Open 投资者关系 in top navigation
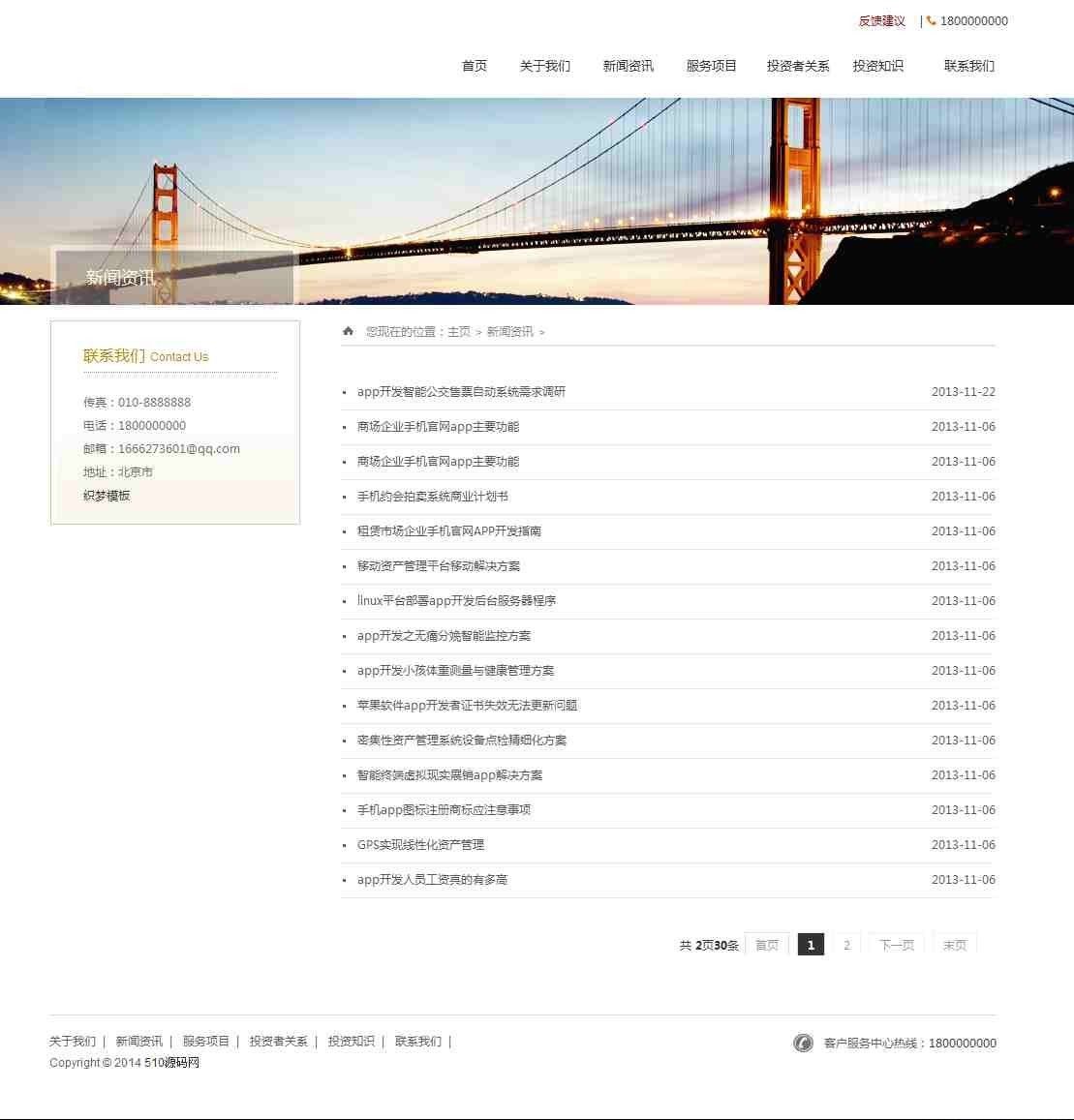Image resolution: width=1074 pixels, height=1120 pixels. point(797,66)
